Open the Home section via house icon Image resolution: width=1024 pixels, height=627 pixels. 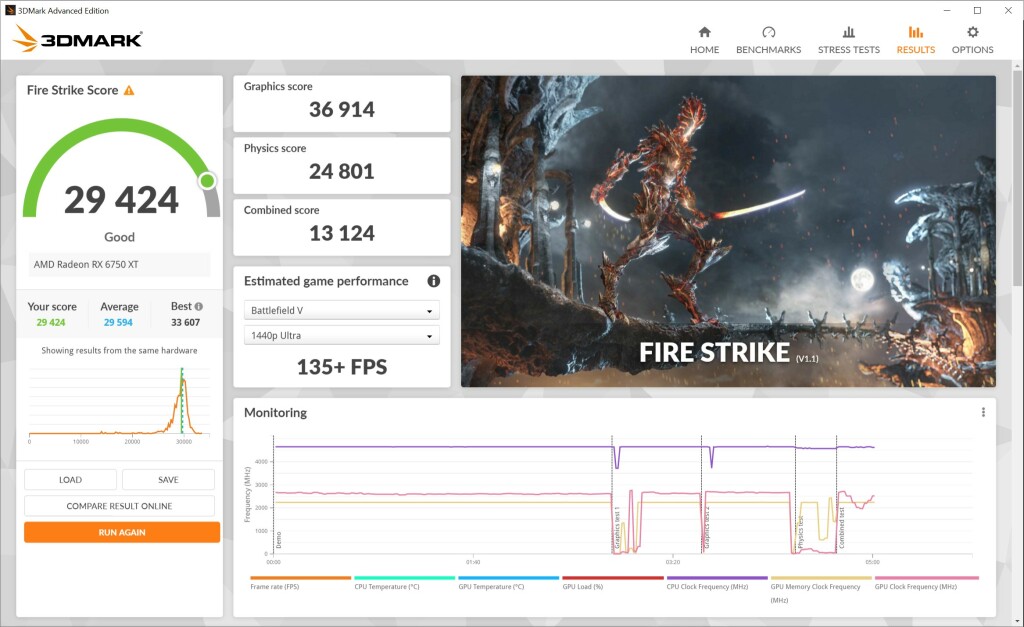[704, 32]
